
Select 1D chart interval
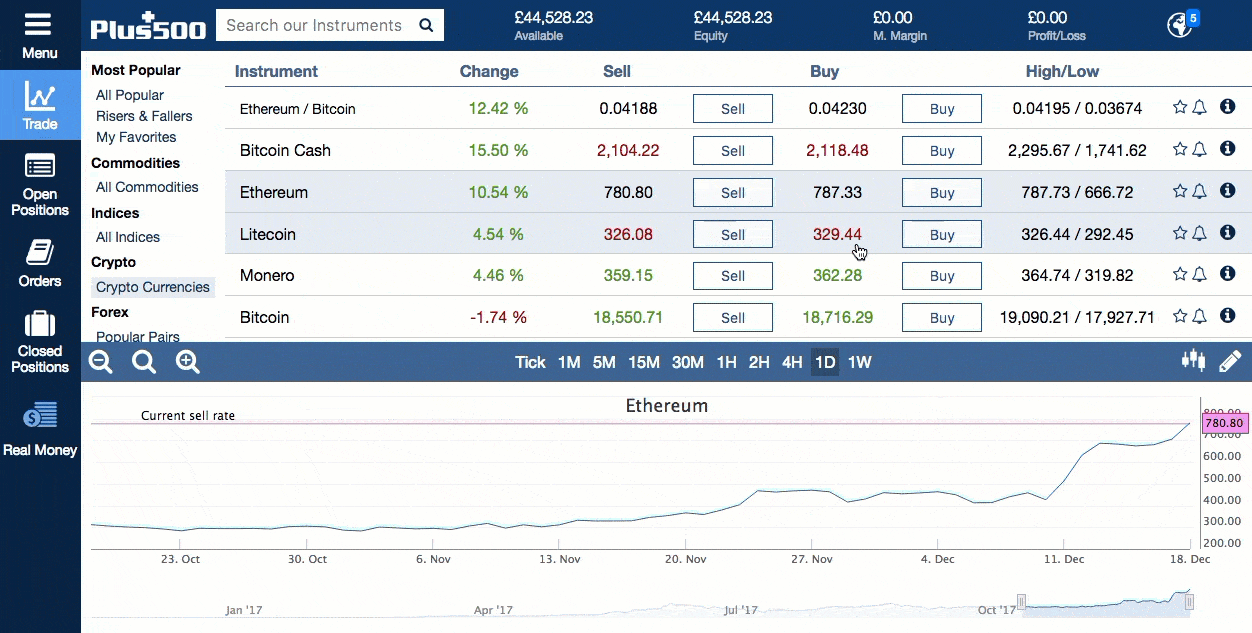pyautogui.click(x=825, y=362)
